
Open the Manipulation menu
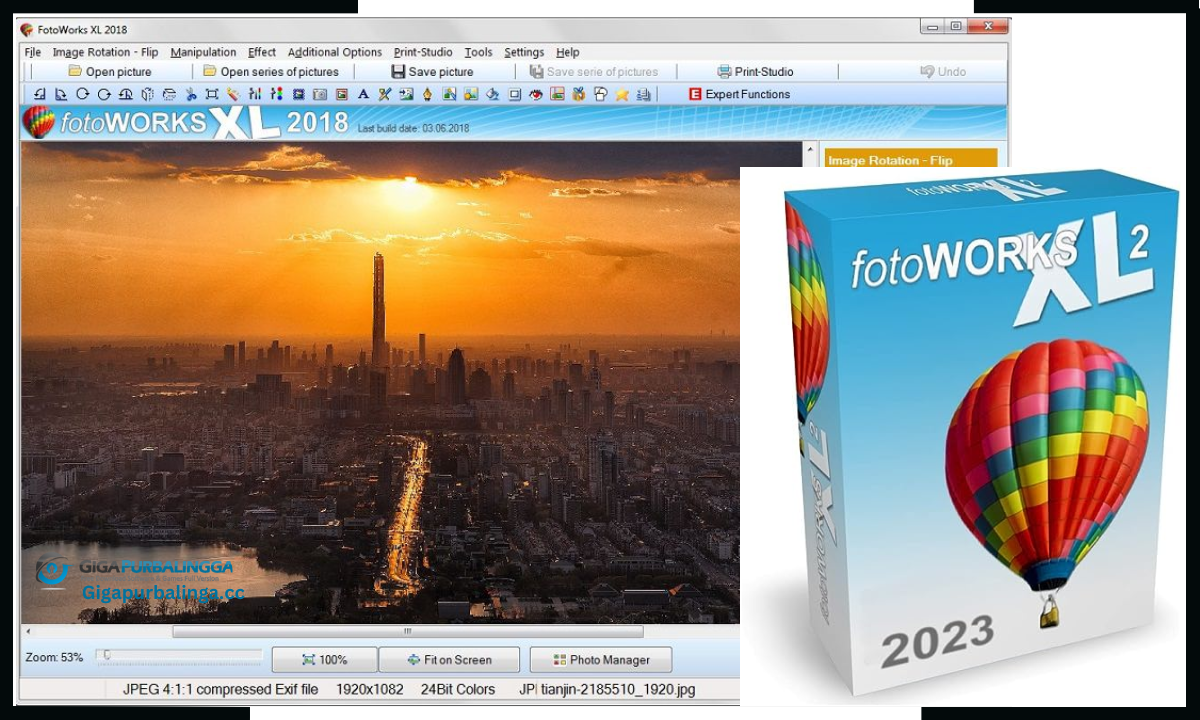(203, 52)
